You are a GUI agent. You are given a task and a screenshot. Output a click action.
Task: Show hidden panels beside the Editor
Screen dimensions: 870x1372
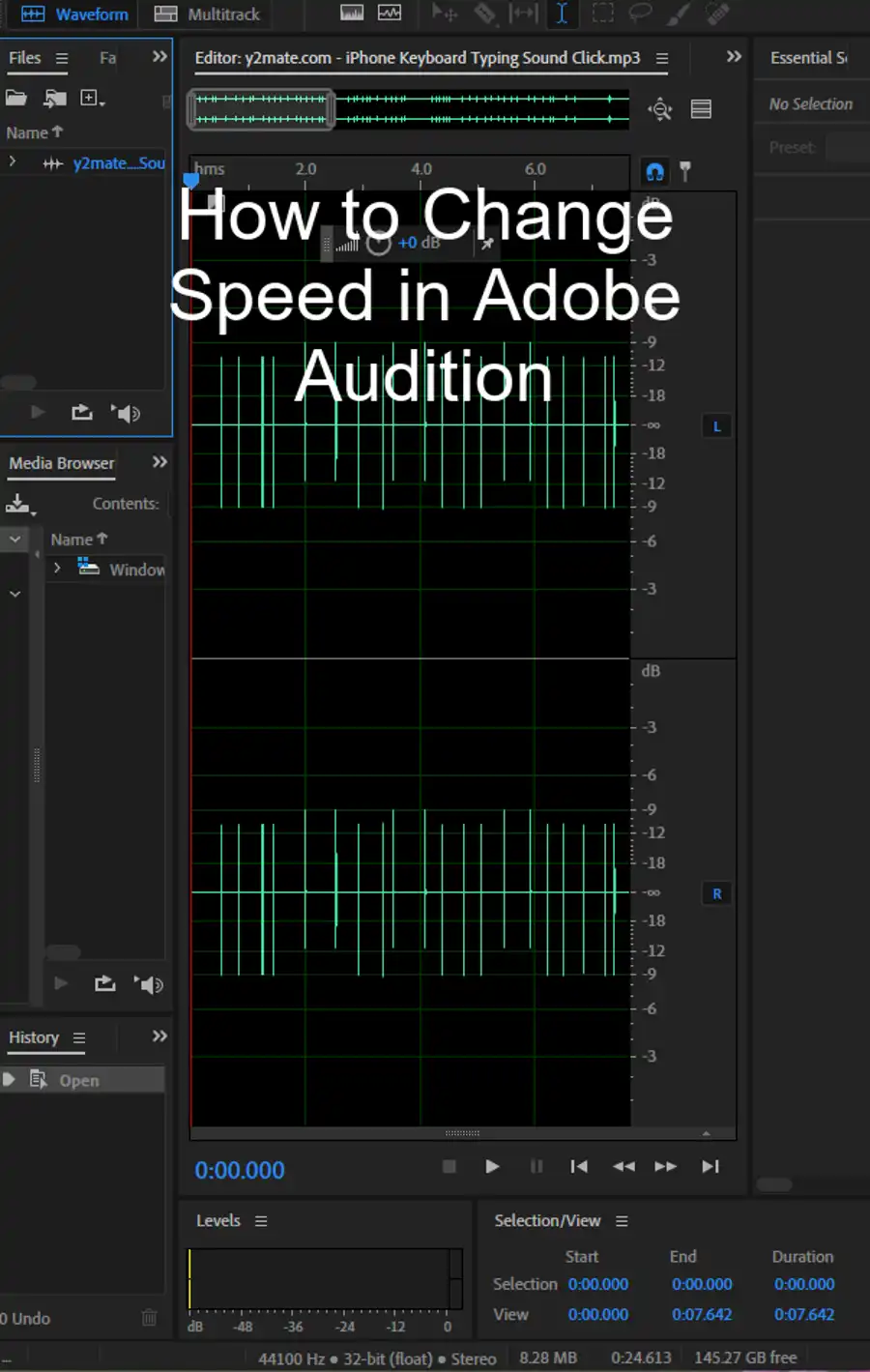click(x=734, y=57)
